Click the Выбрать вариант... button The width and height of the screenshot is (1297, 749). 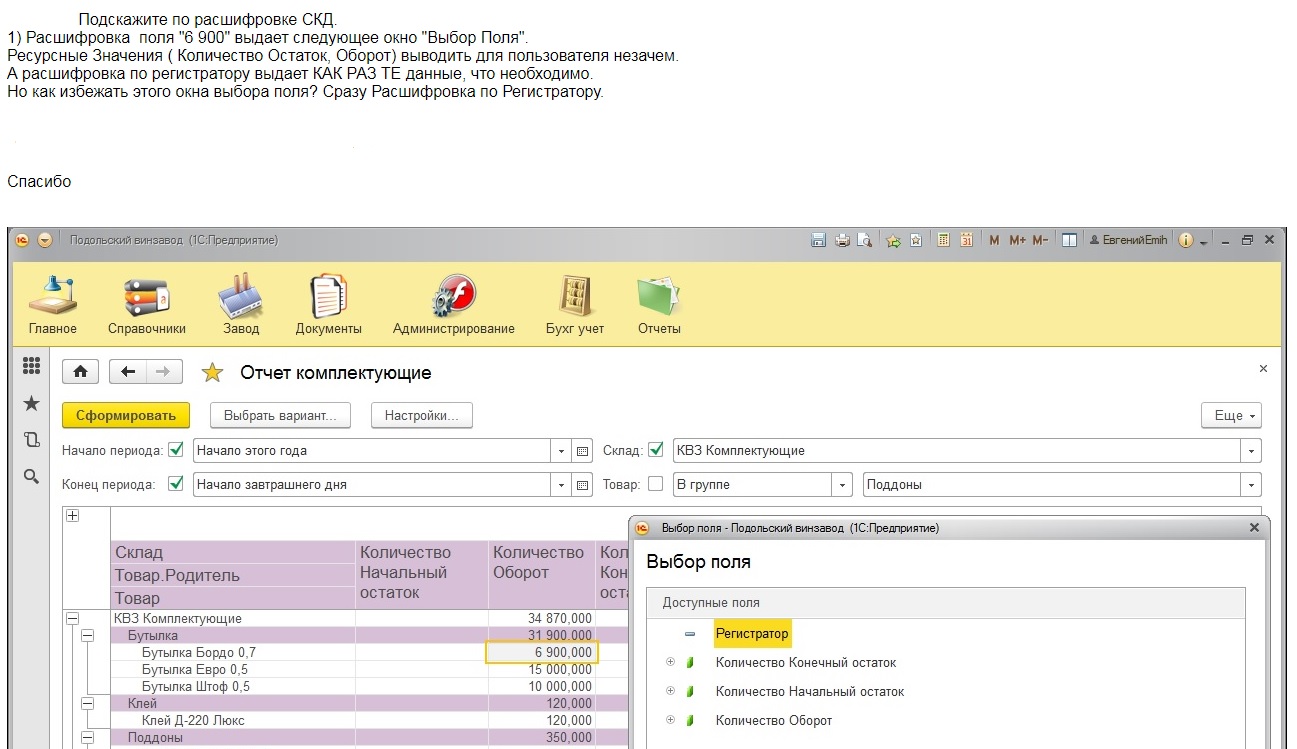click(x=280, y=415)
